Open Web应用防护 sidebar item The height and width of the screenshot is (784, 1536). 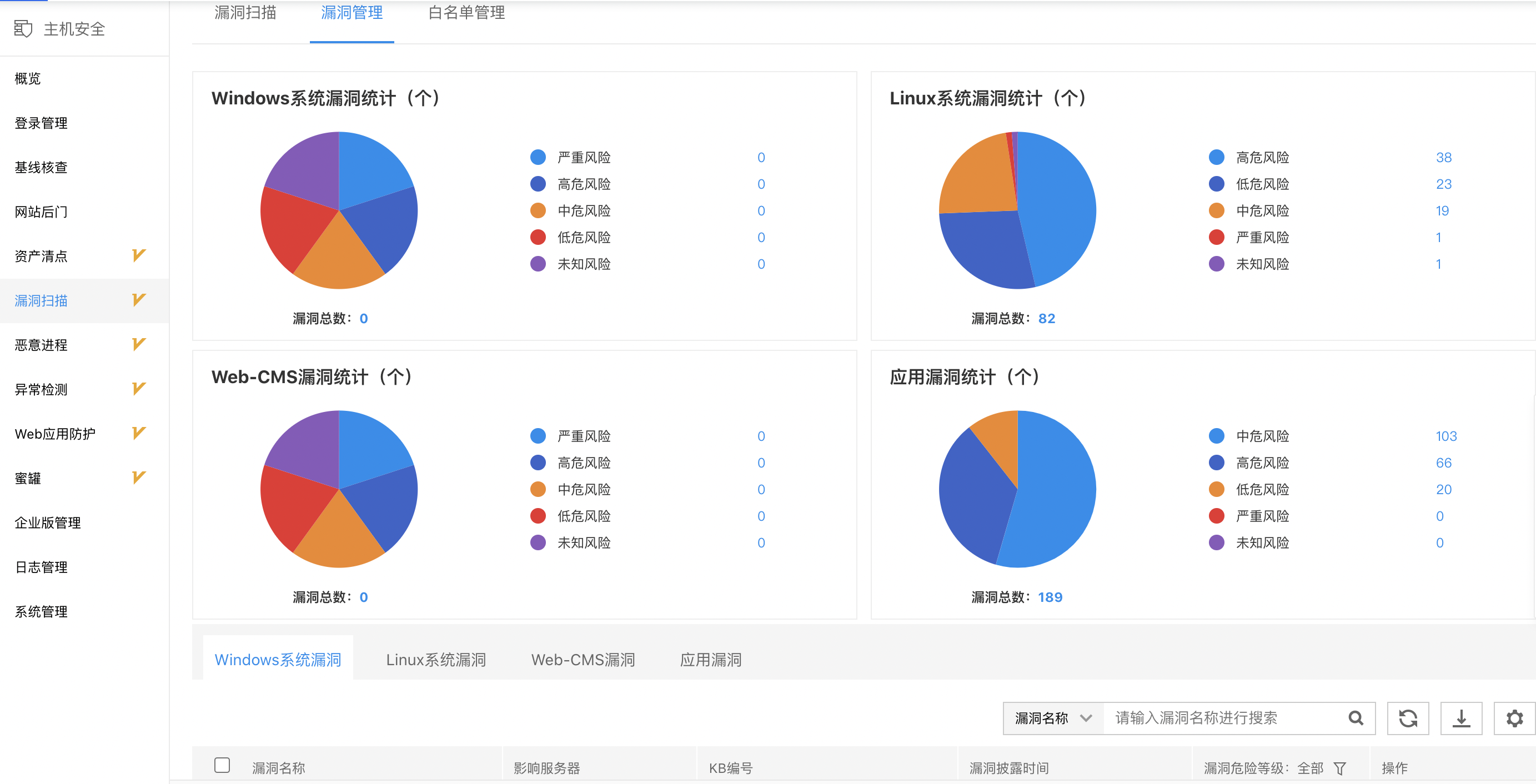[84, 434]
